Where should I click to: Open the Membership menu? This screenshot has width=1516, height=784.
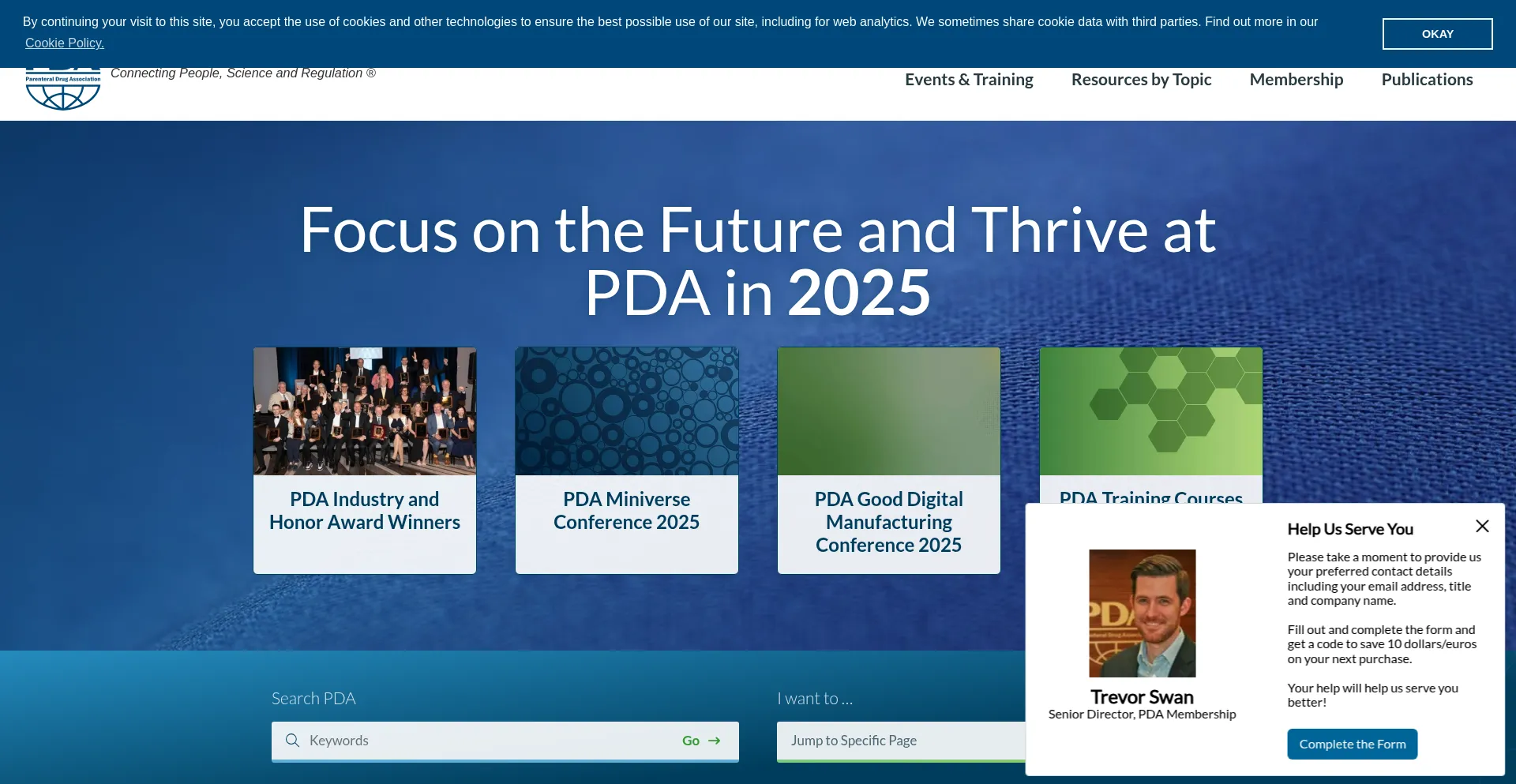pyautogui.click(x=1296, y=80)
